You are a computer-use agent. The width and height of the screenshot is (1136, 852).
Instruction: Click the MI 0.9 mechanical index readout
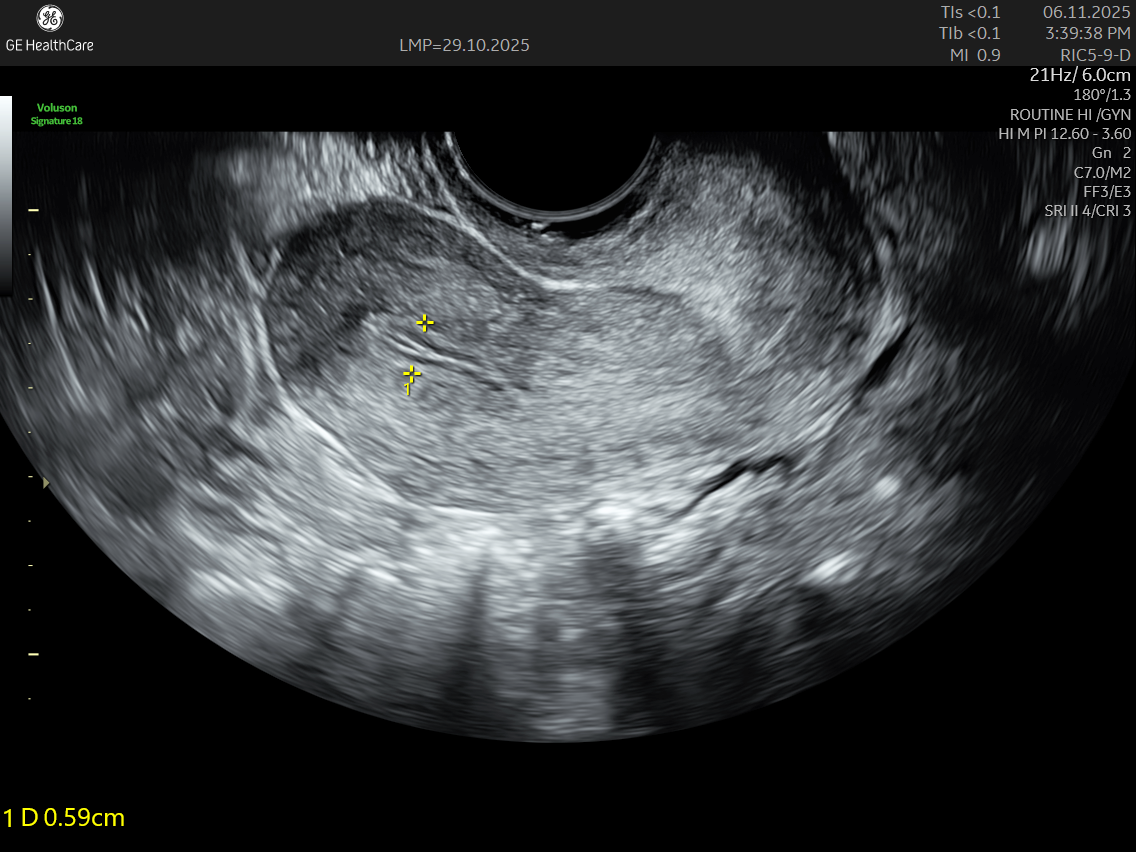(974, 55)
